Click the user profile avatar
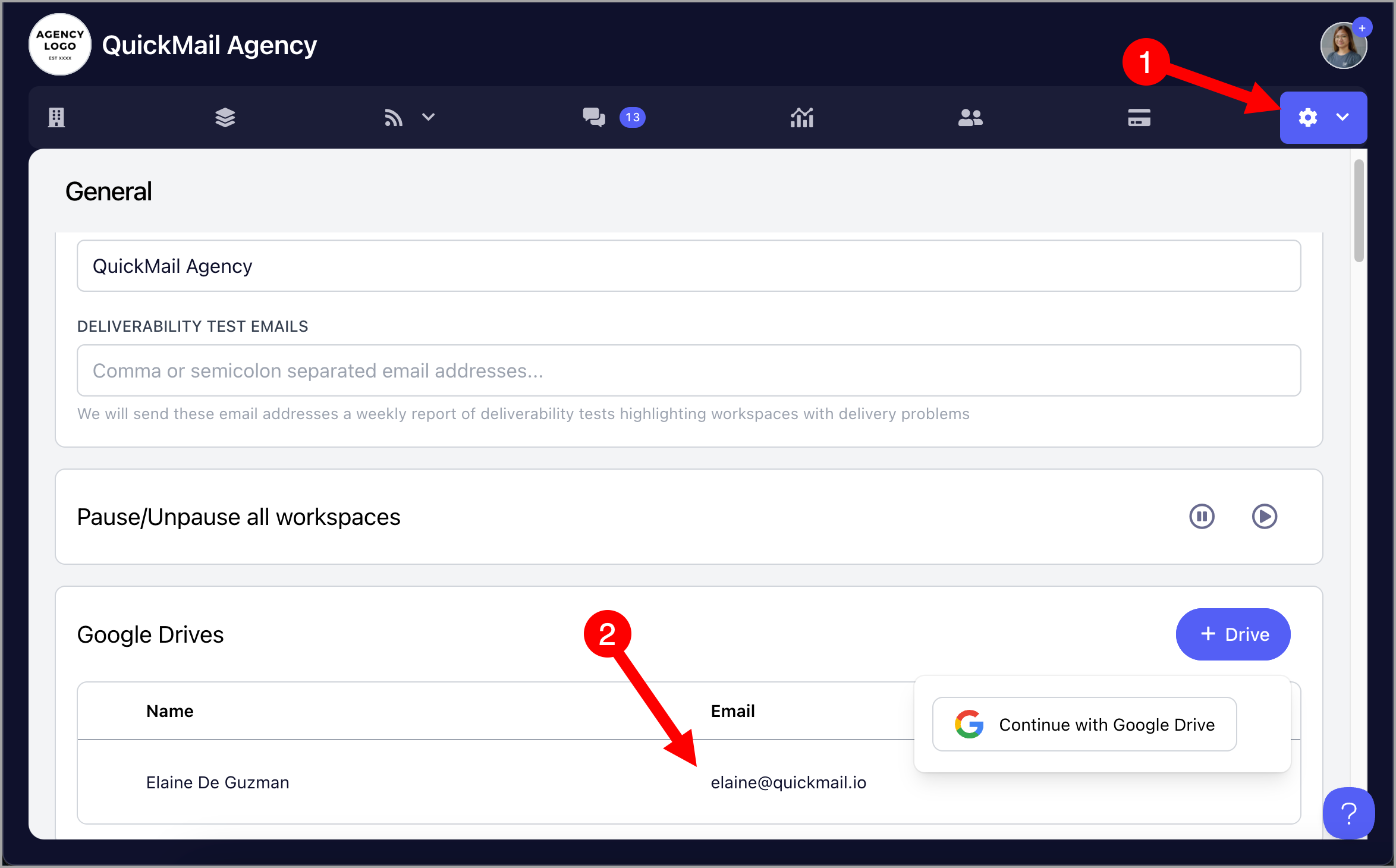 [1343, 46]
